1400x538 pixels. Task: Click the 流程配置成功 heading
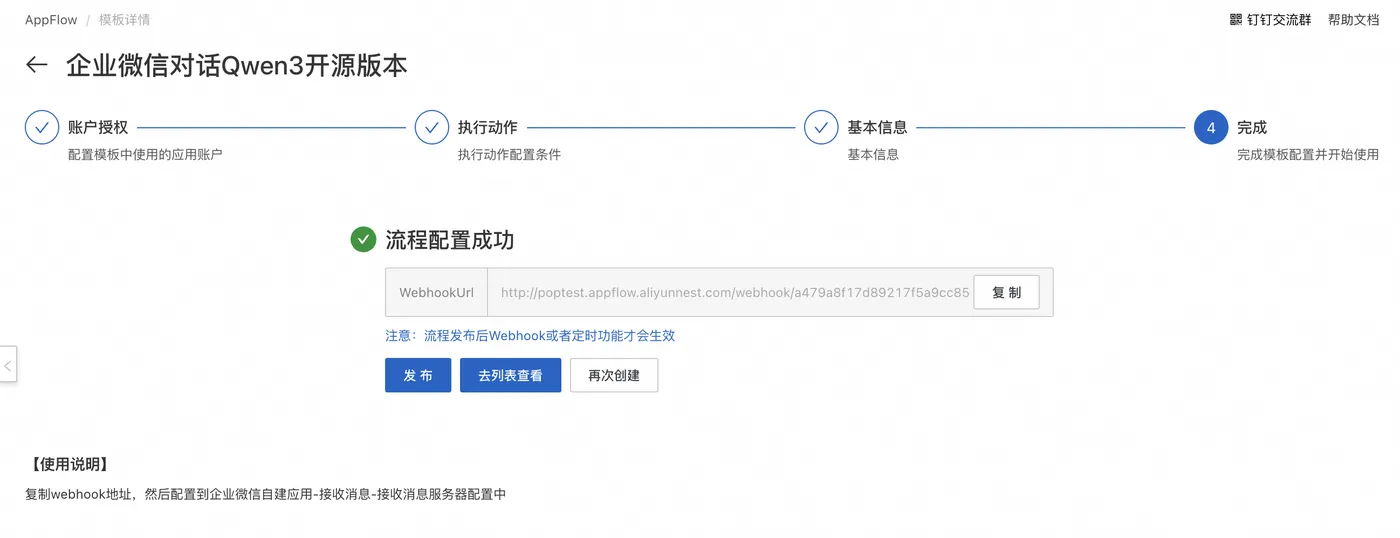(x=450, y=240)
